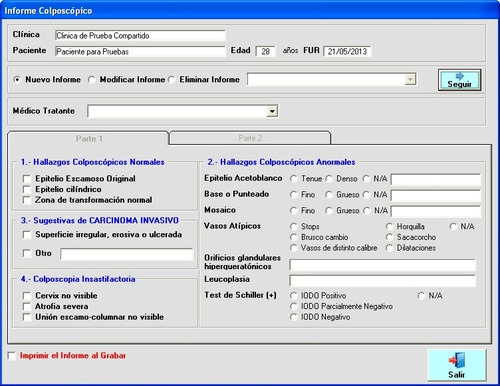Select N/A for Mosaico
The image size is (500, 386).
click(x=367, y=211)
